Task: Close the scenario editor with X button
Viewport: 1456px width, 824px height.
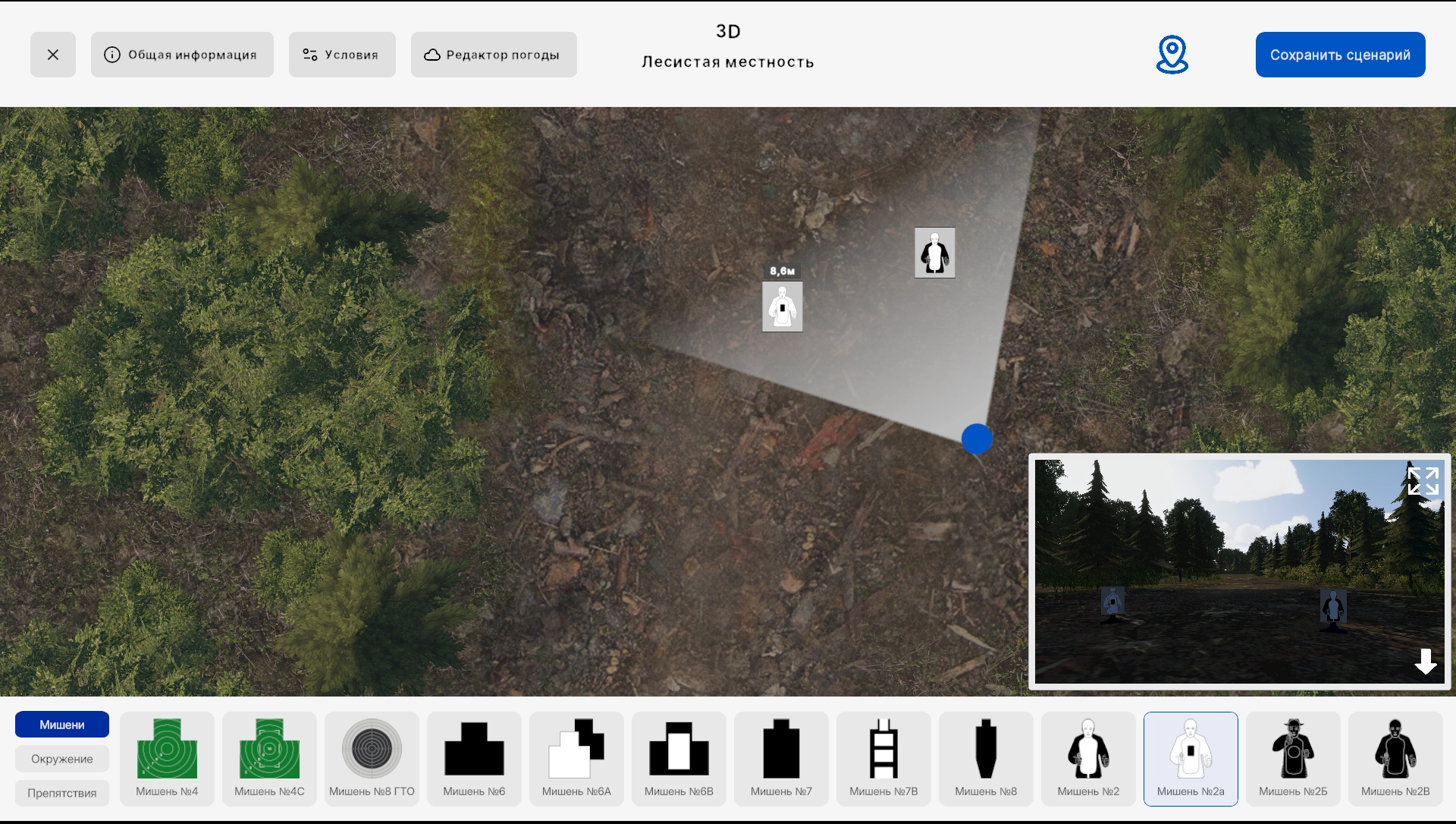Action: pos(53,55)
